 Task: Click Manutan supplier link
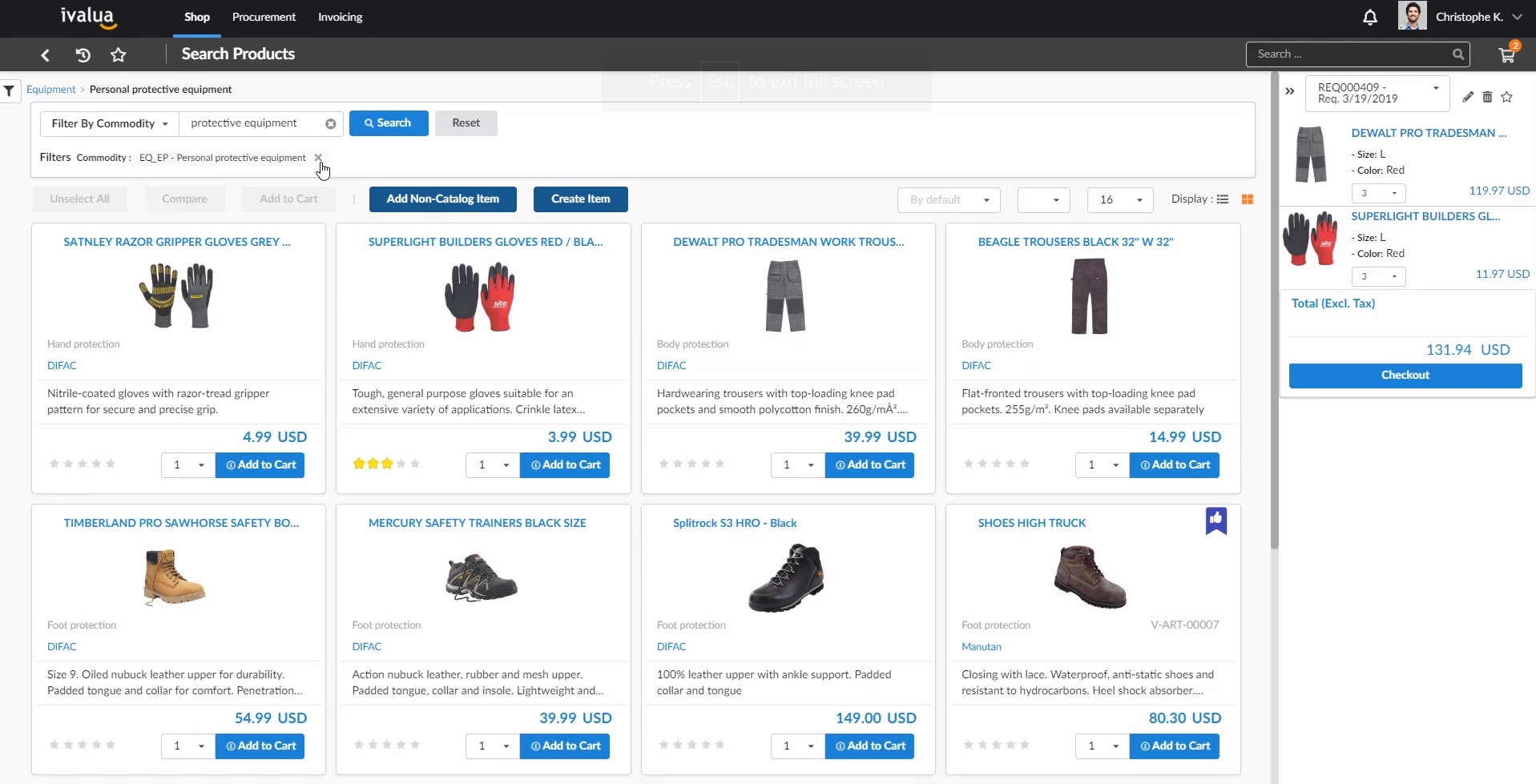click(982, 647)
